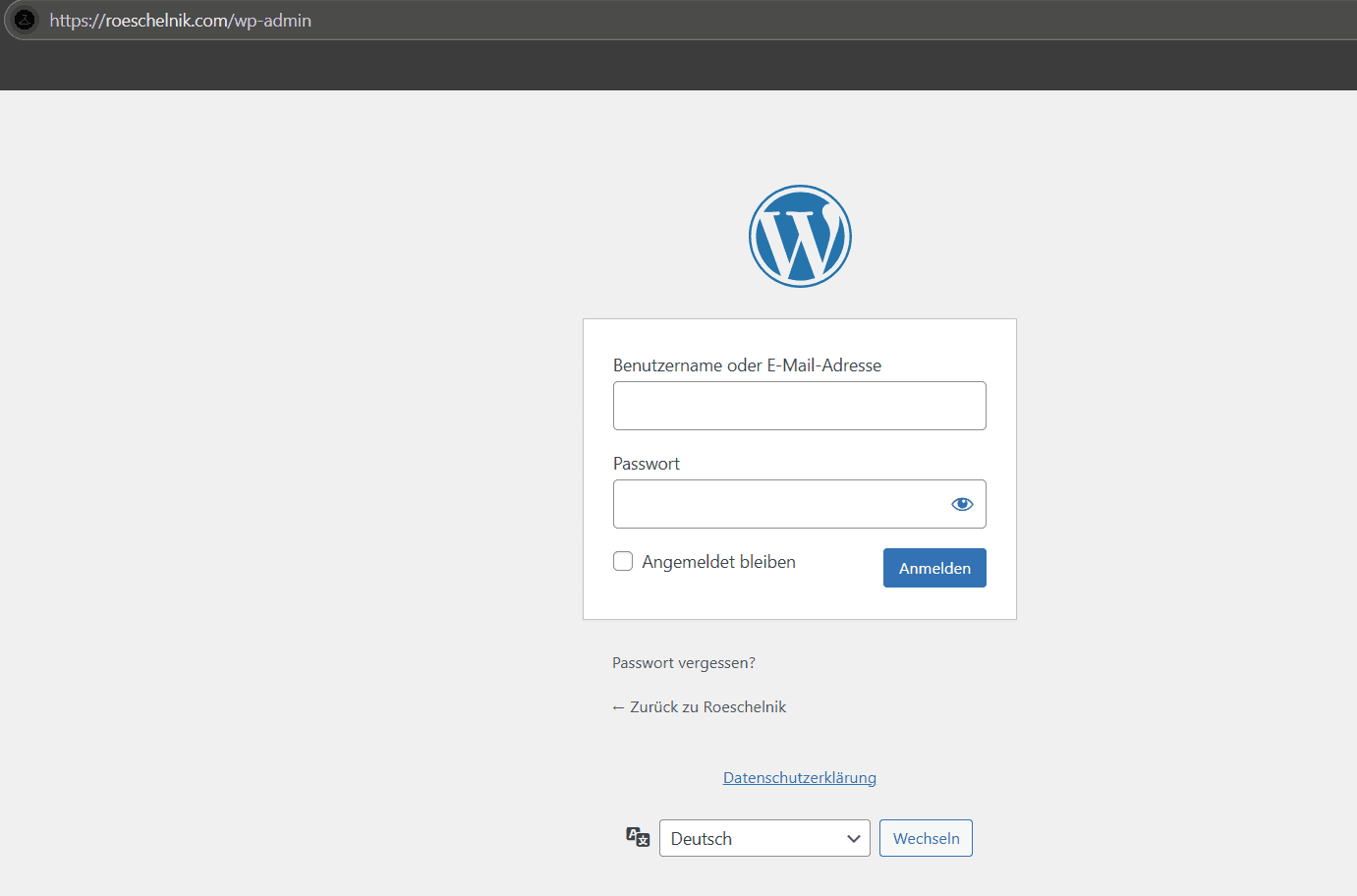Open the Deutsch language dropdown
The image size is (1357, 896).
coord(764,838)
